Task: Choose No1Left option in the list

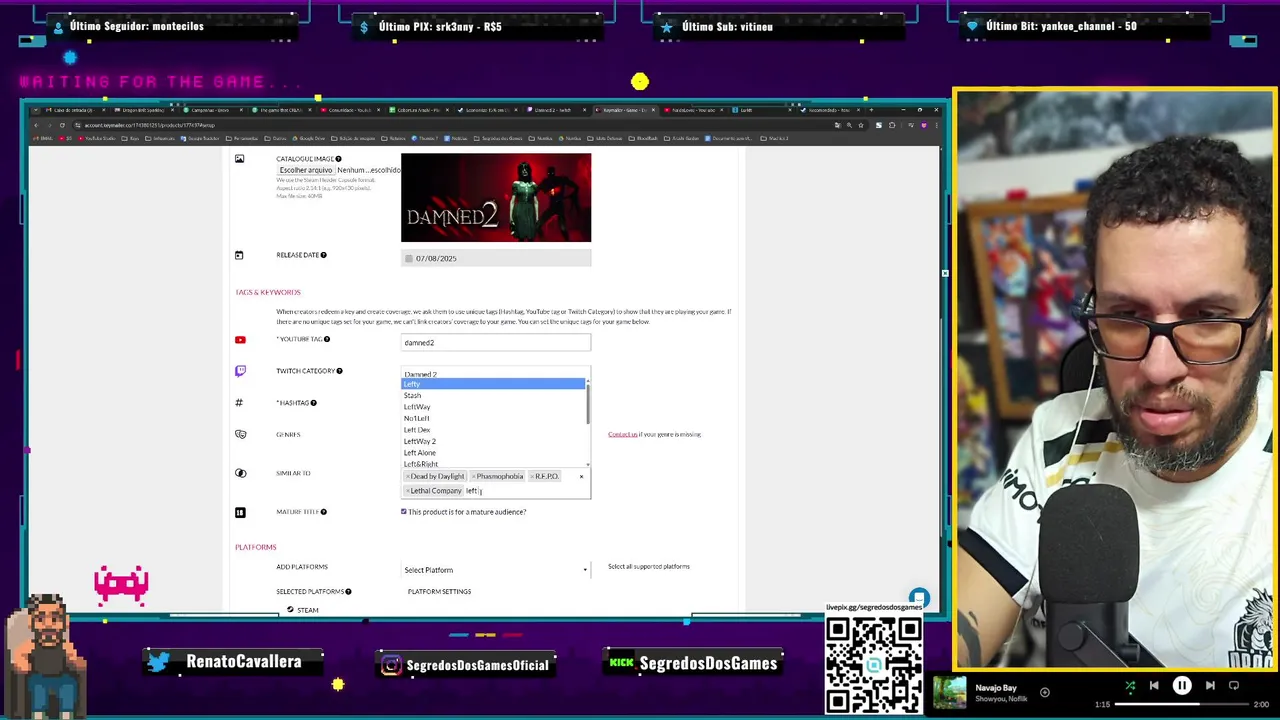Action: click(493, 419)
